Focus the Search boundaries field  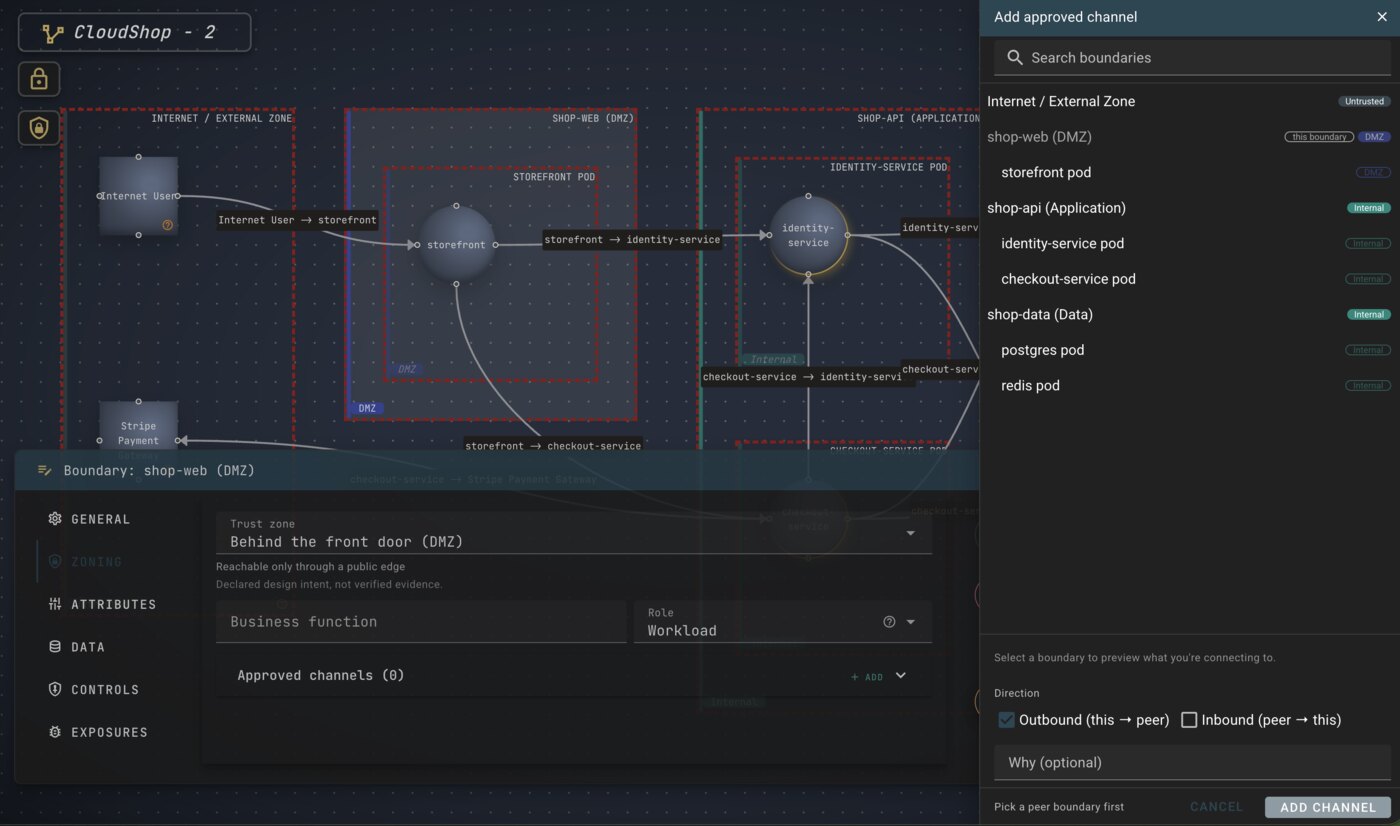tap(1192, 58)
